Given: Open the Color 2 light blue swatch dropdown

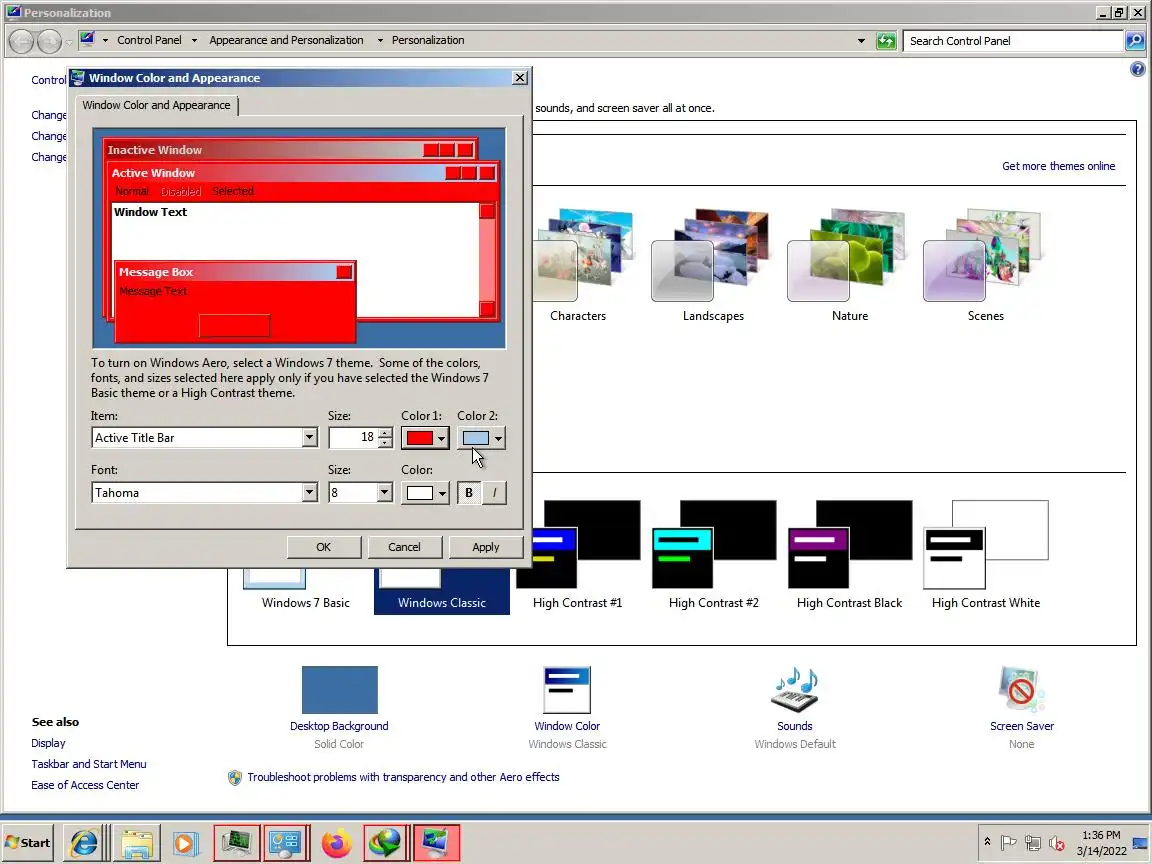Looking at the screenshot, I should click(x=481, y=438).
